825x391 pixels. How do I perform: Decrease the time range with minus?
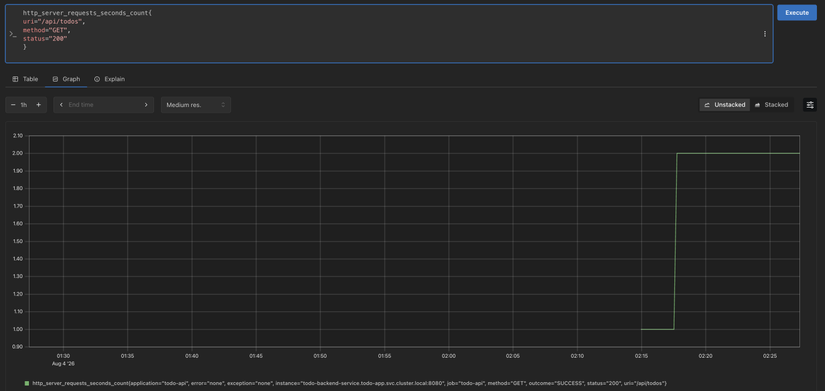pyautogui.click(x=13, y=105)
